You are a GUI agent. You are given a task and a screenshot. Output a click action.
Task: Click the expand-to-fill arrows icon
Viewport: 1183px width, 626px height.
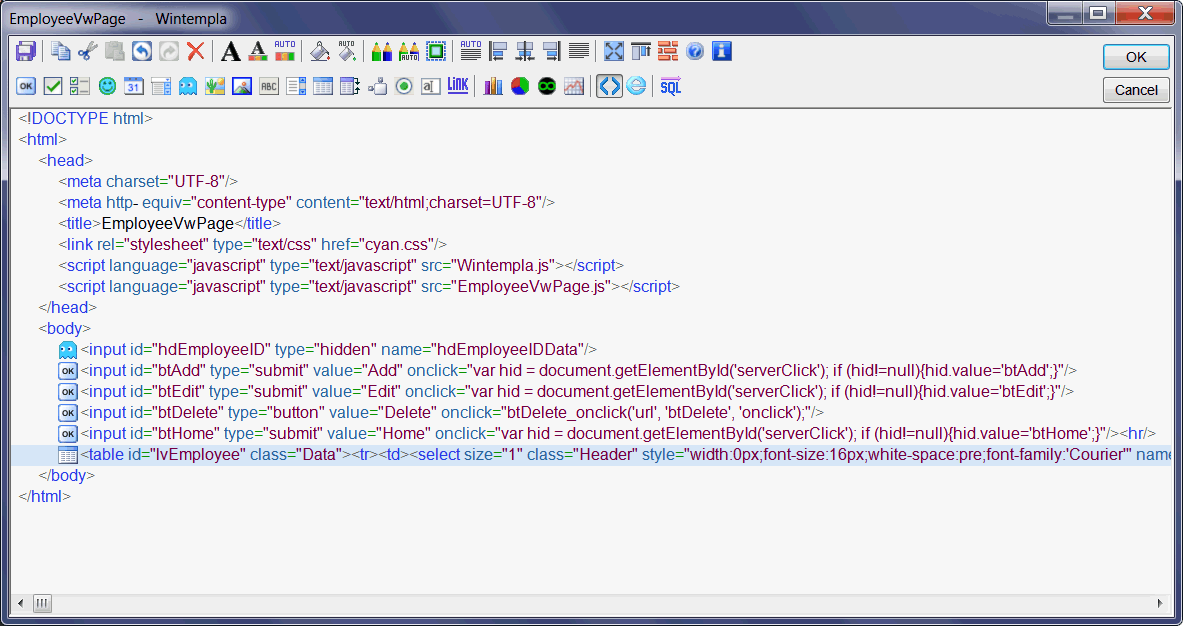614,51
